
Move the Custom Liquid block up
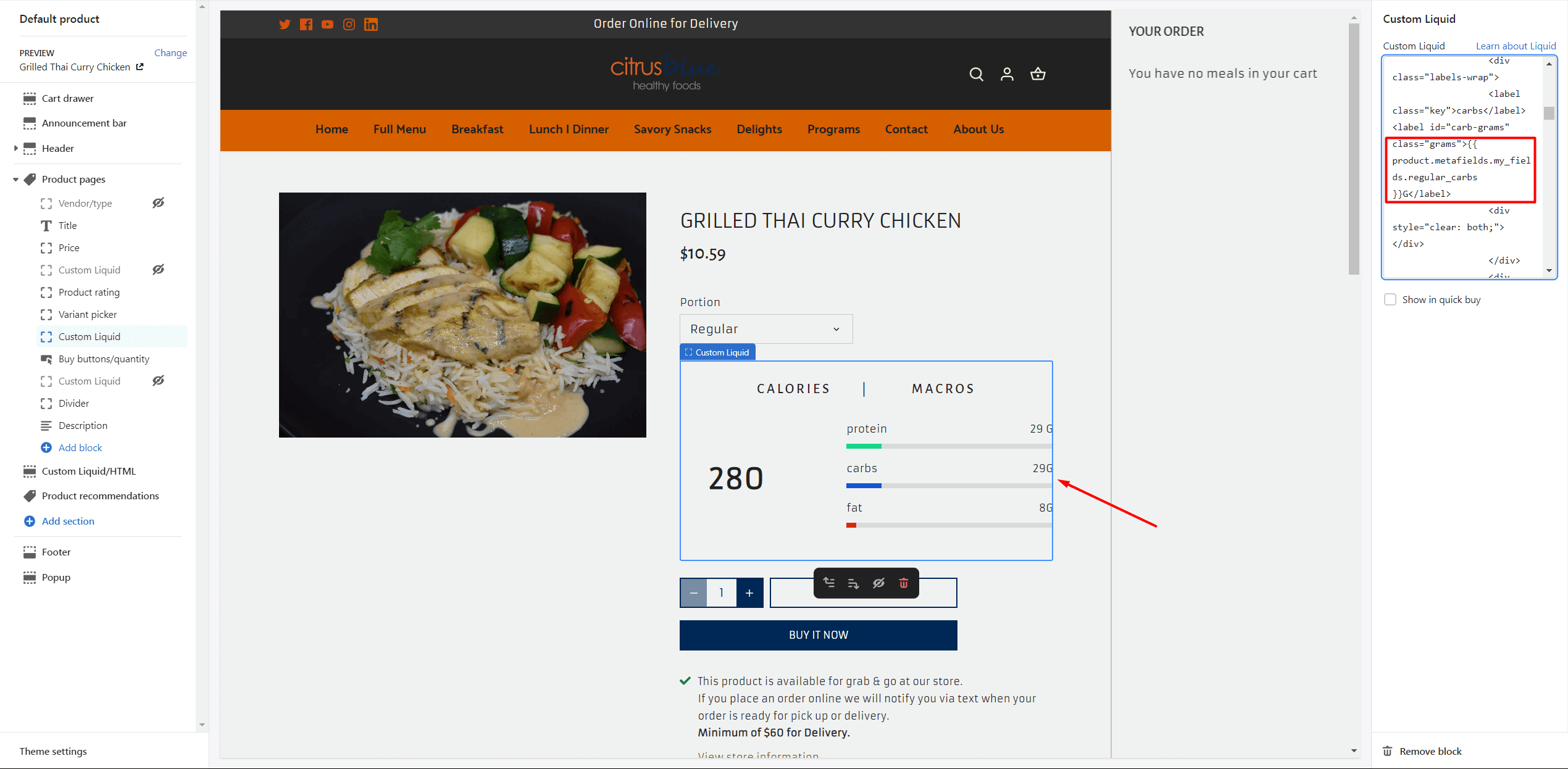829,583
